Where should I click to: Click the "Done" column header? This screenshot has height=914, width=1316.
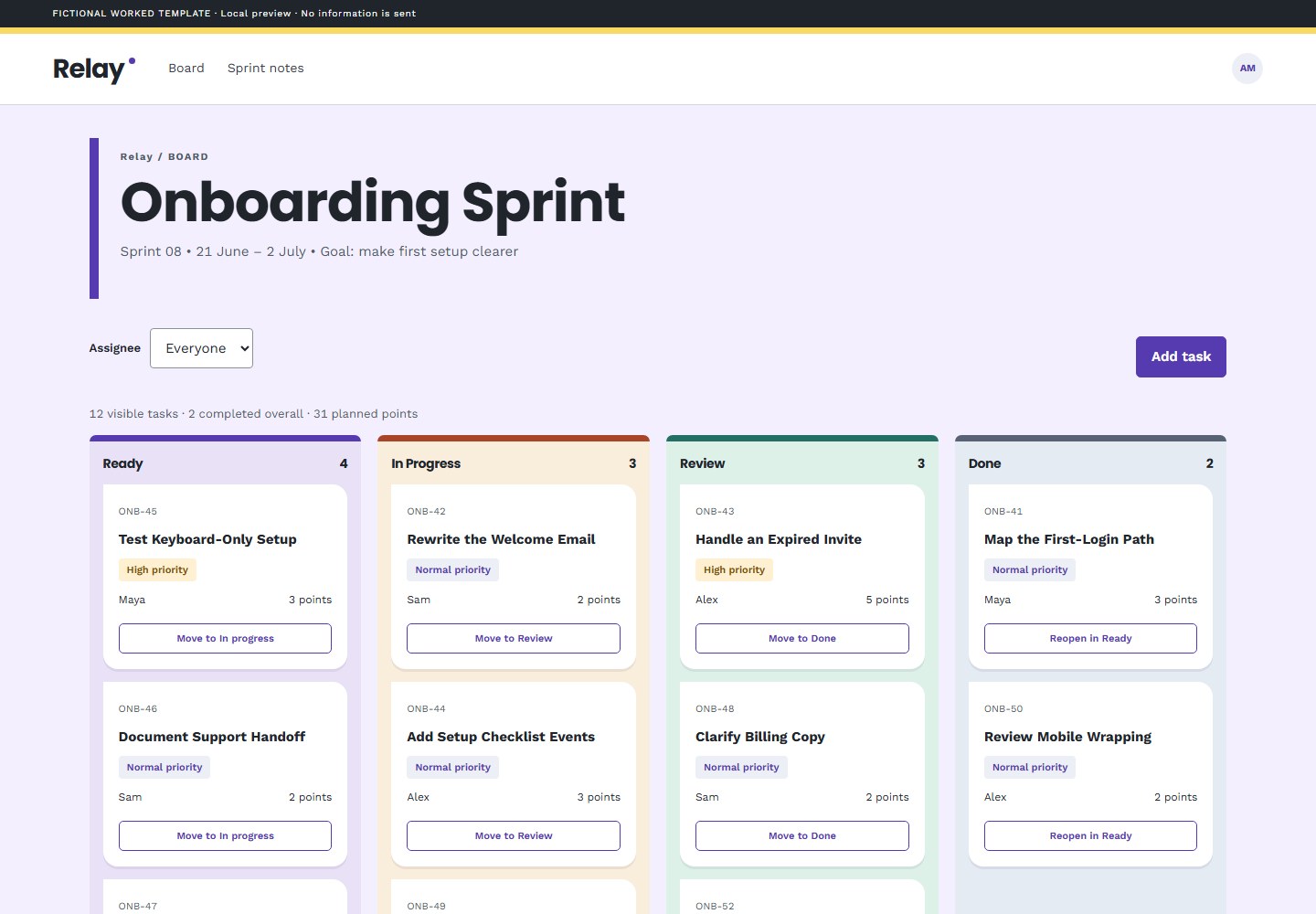984,463
